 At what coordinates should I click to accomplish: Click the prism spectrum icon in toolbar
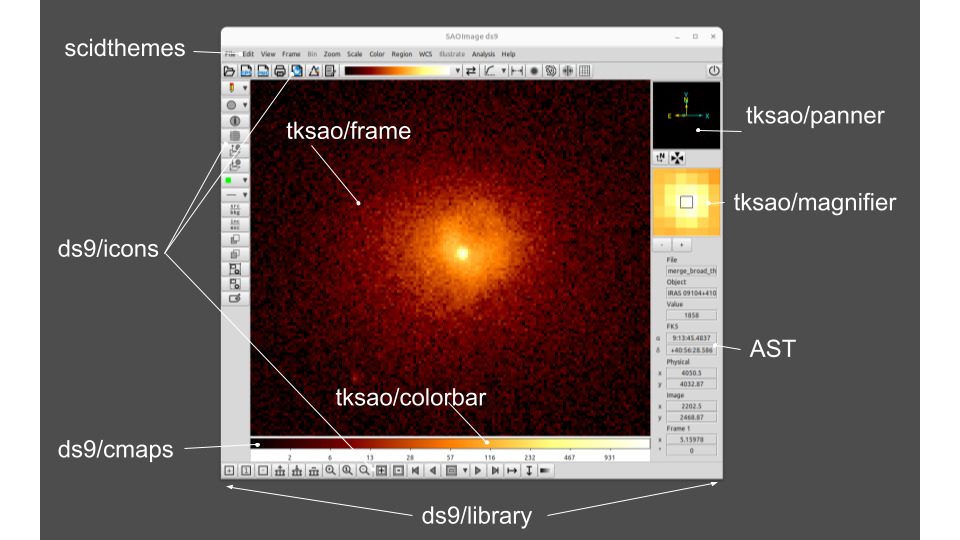click(313, 71)
